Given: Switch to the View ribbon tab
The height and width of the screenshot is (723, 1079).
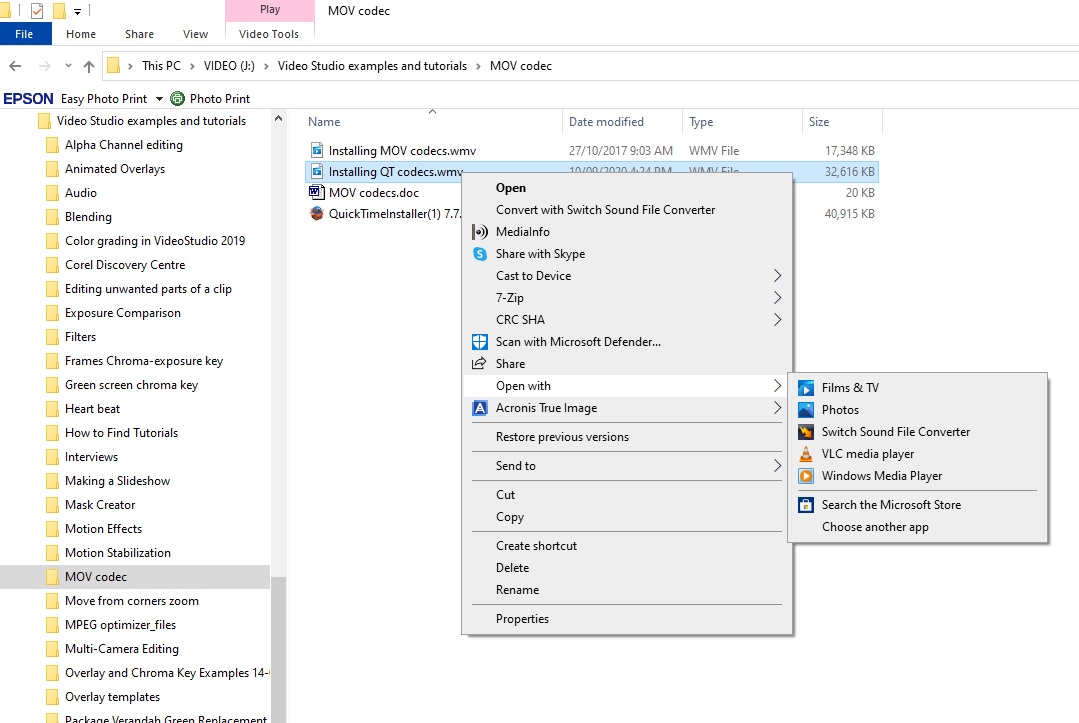Looking at the screenshot, I should [x=195, y=33].
